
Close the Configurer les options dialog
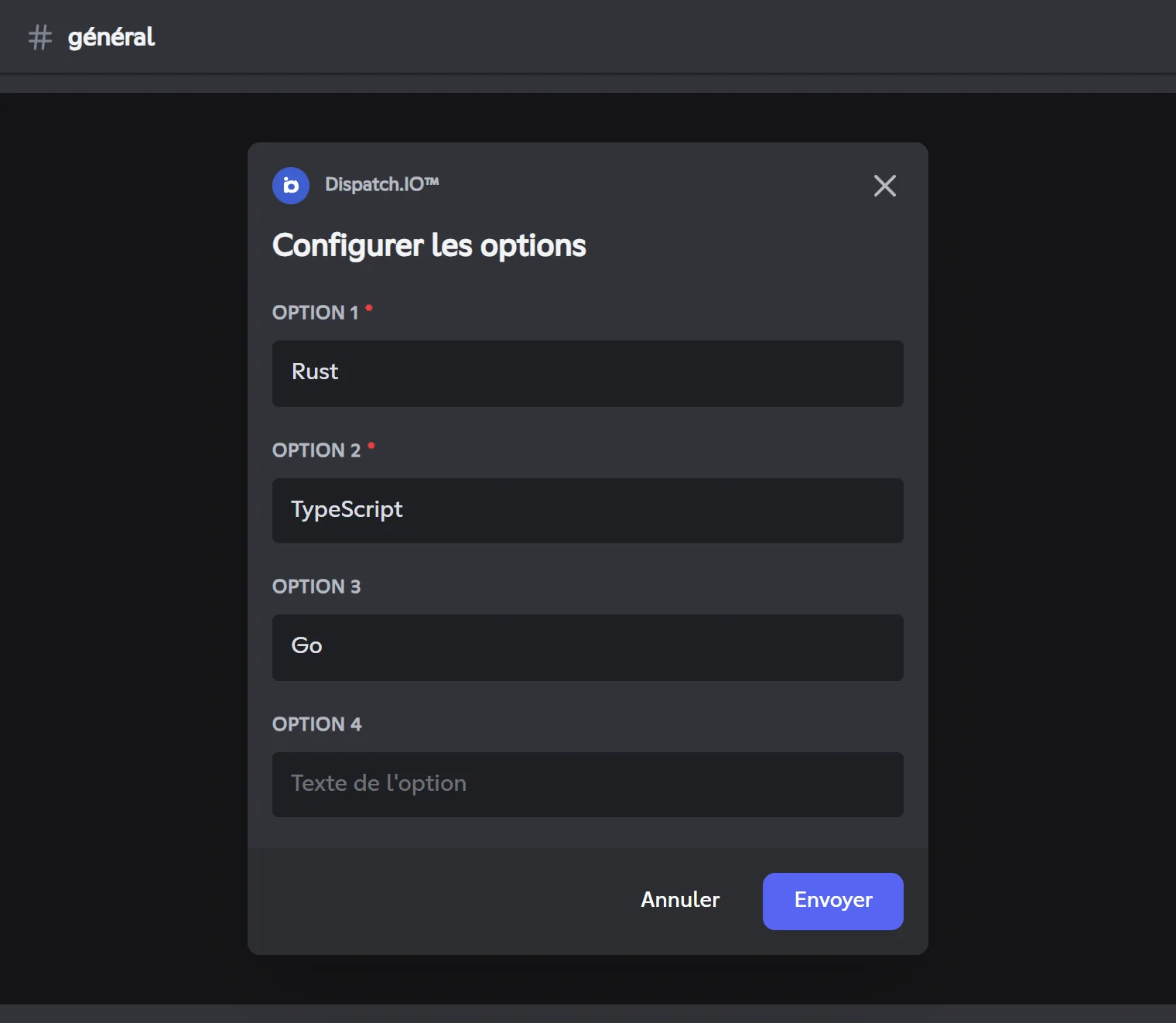pyautogui.click(x=885, y=186)
